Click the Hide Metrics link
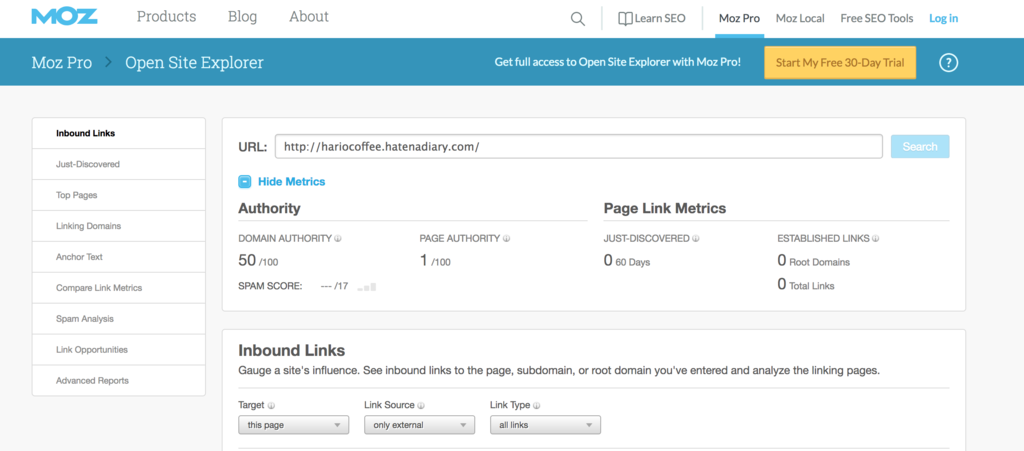The height and width of the screenshot is (451, 1024). tap(291, 182)
